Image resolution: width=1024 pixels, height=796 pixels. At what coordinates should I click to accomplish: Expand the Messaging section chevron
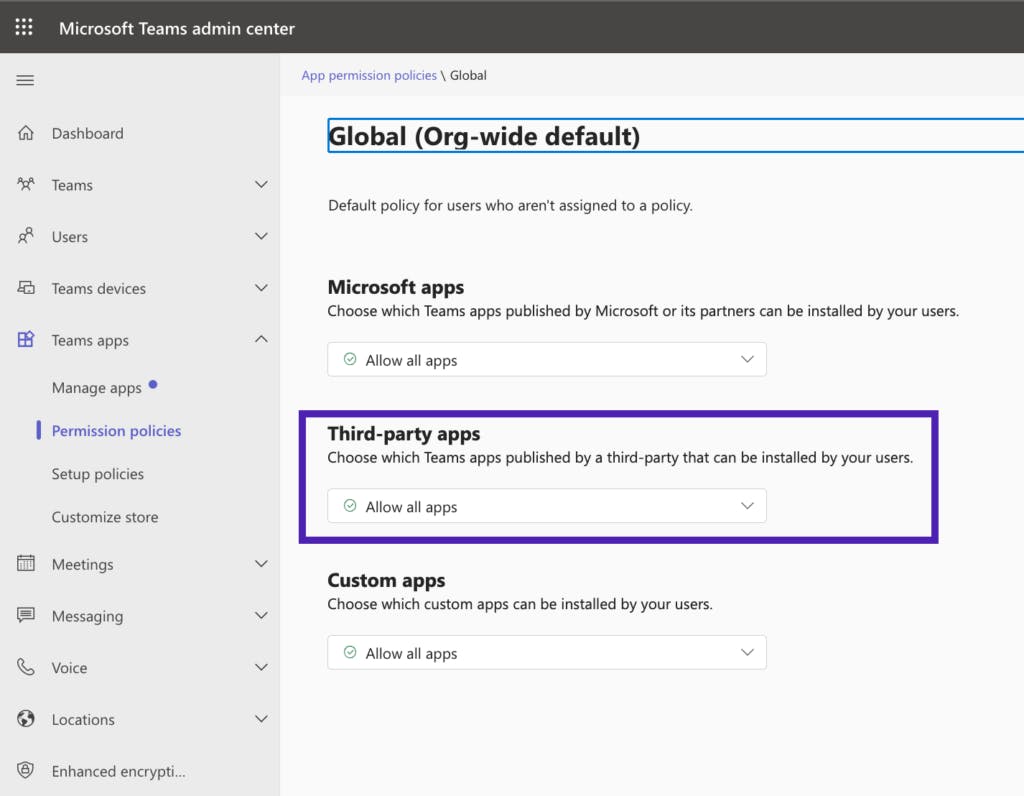click(261, 615)
